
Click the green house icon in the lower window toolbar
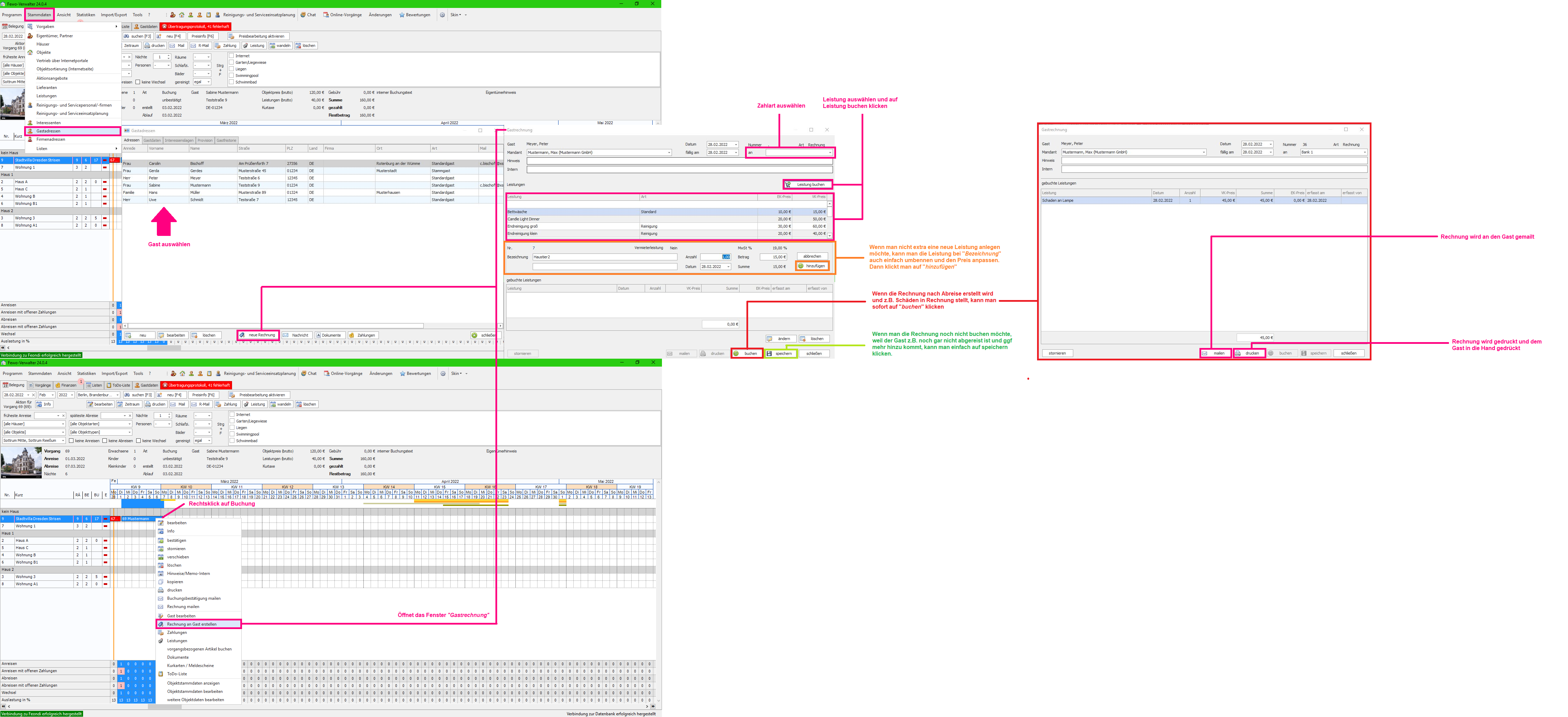[182, 373]
